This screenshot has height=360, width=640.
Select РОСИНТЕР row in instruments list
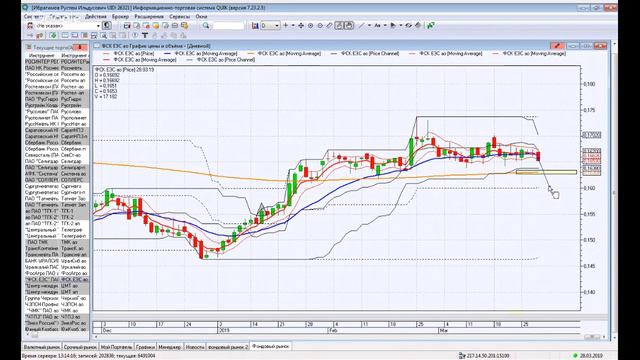[56, 62]
